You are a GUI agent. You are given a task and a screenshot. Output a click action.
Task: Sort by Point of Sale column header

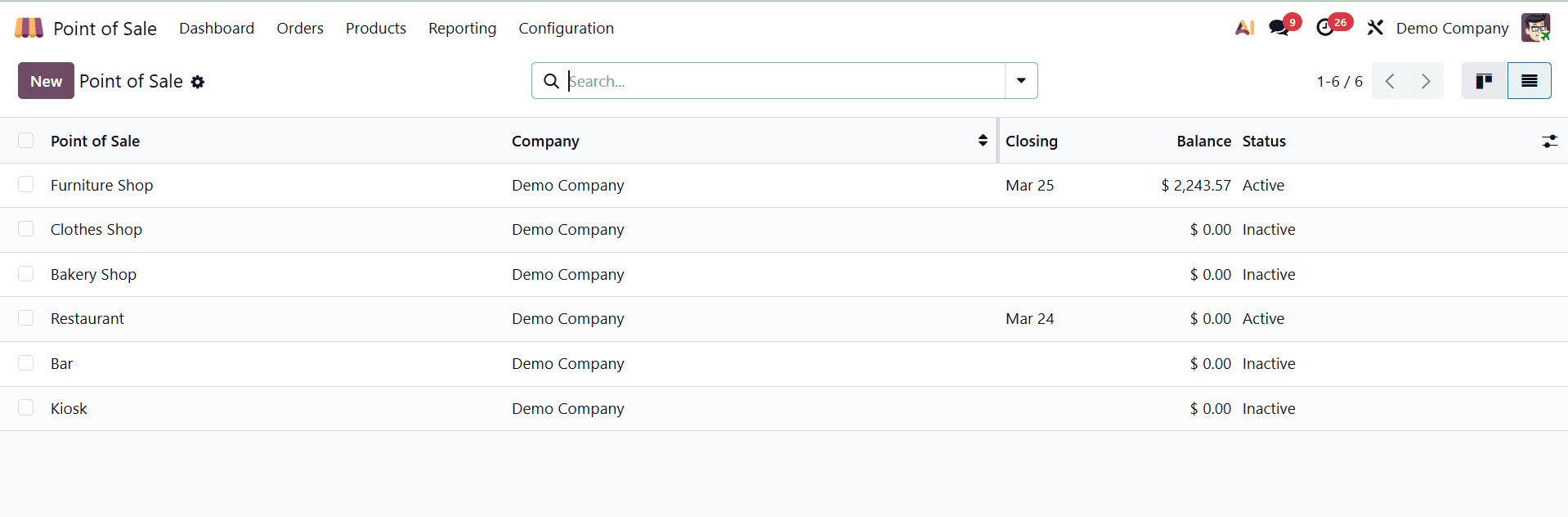[x=95, y=141]
